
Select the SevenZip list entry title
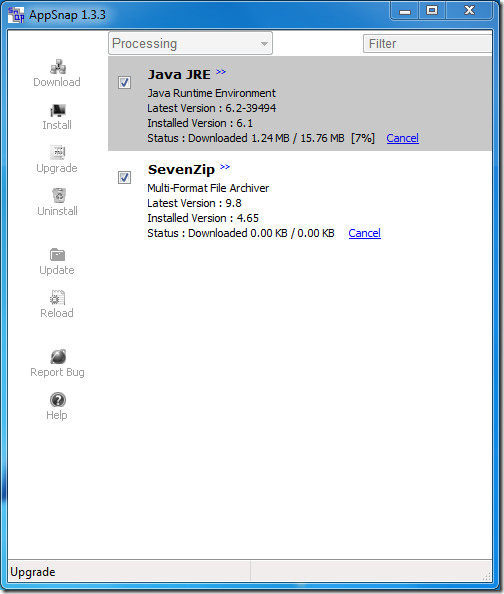[181, 169]
